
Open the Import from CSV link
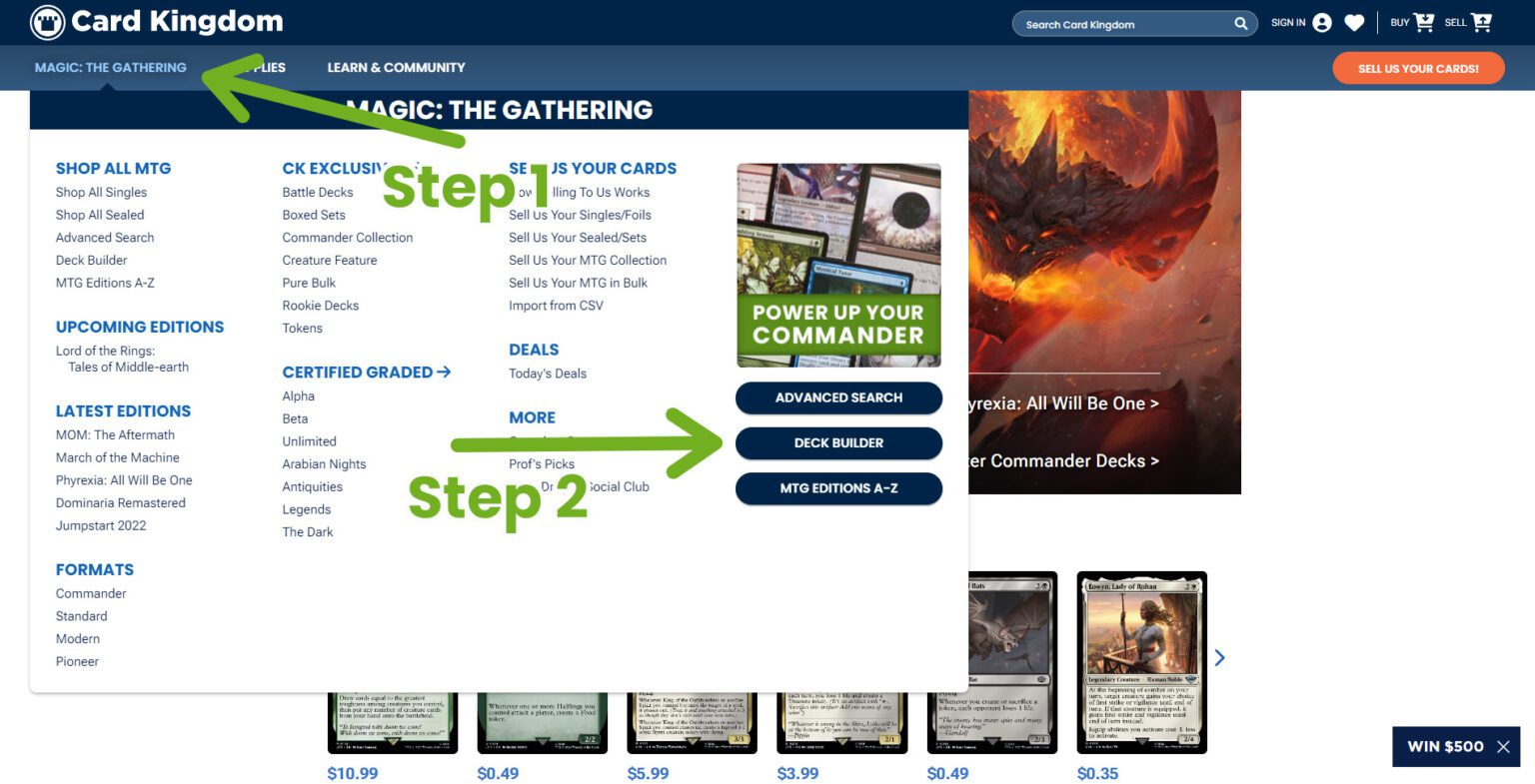click(x=556, y=306)
